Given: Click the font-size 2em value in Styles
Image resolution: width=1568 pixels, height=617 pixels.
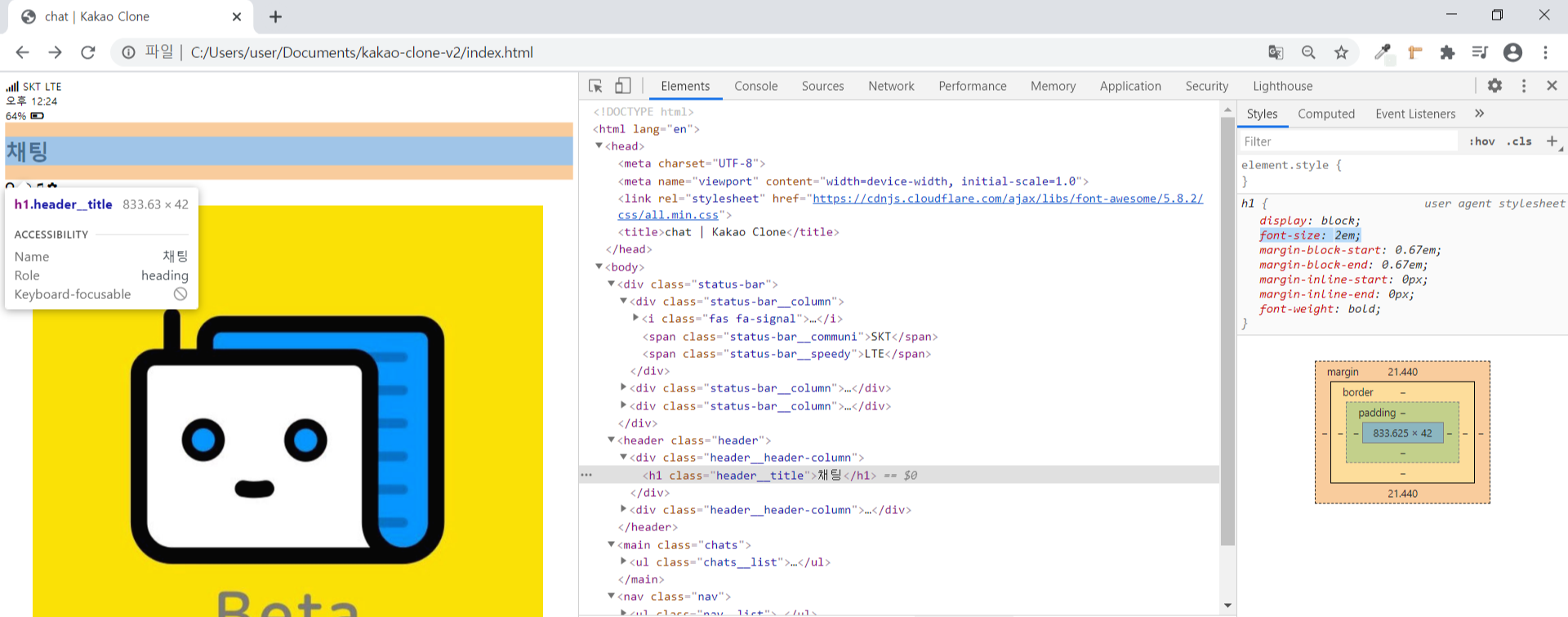Looking at the screenshot, I should (x=1347, y=235).
